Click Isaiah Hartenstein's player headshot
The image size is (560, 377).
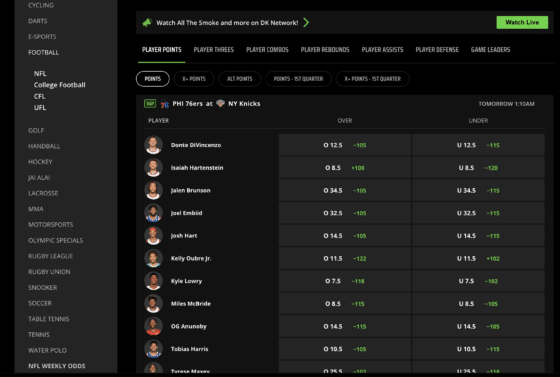154,168
